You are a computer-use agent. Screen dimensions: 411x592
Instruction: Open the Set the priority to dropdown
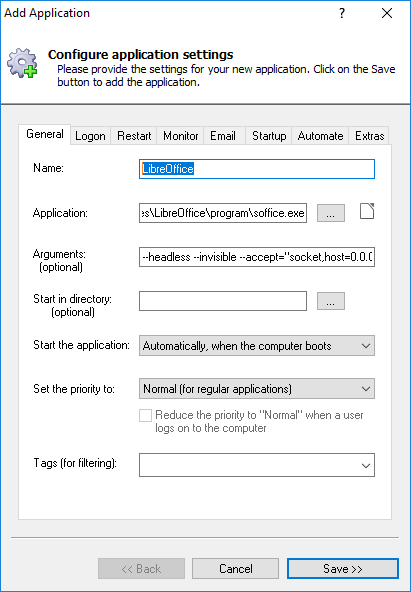click(x=257, y=388)
